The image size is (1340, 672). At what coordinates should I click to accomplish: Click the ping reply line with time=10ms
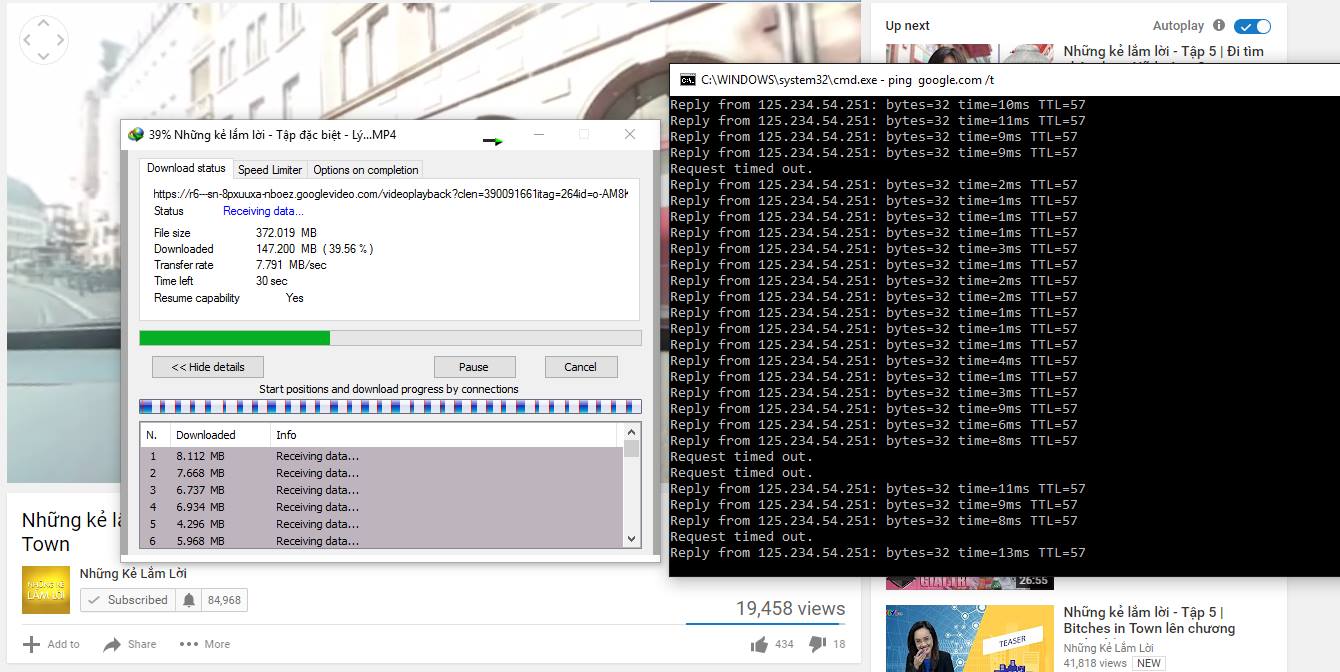click(x=877, y=105)
